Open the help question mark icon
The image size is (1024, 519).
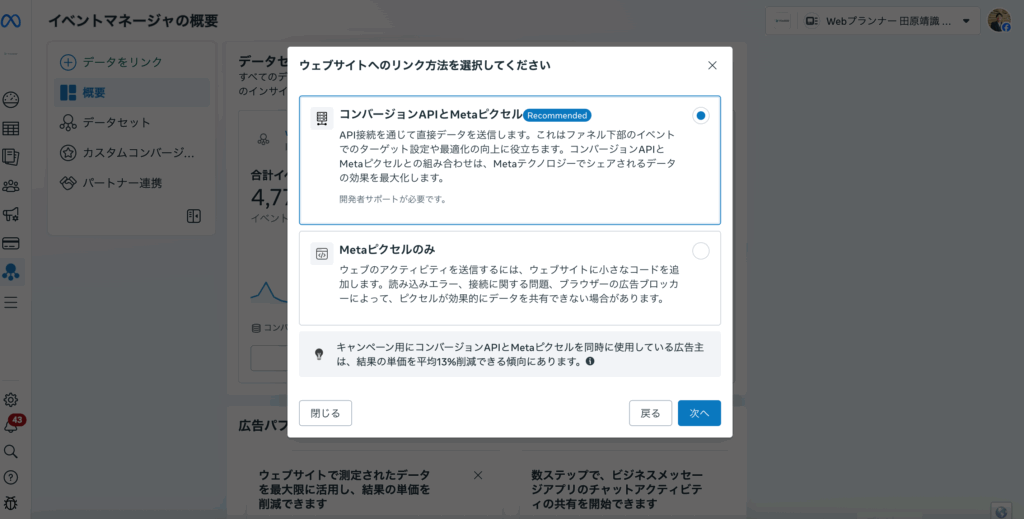pyautogui.click(x=12, y=477)
